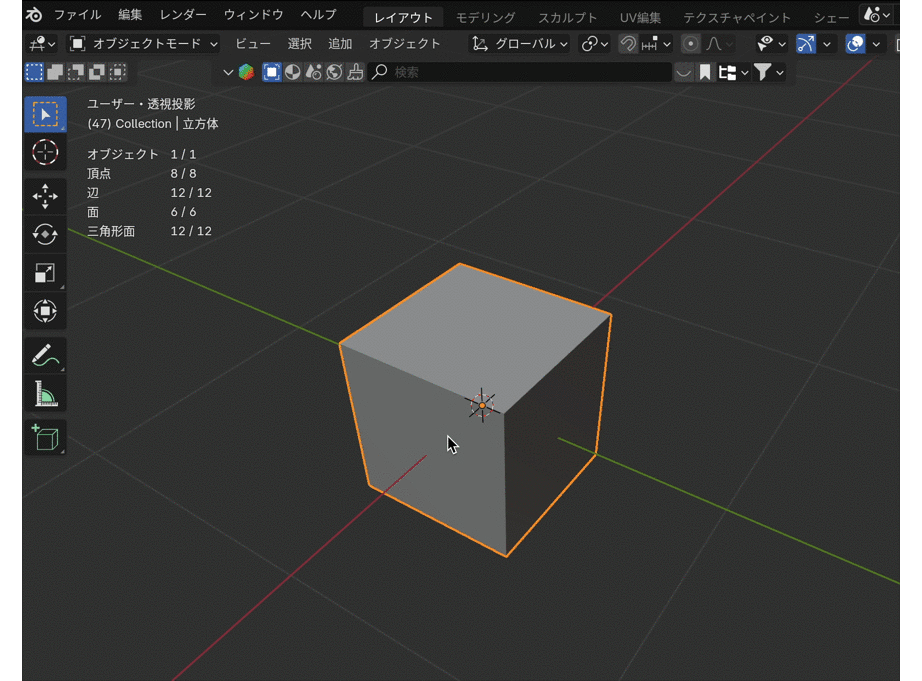Switch to the UV編集 workspace tab
Viewport: 922px width, 681px height.
(x=640, y=18)
